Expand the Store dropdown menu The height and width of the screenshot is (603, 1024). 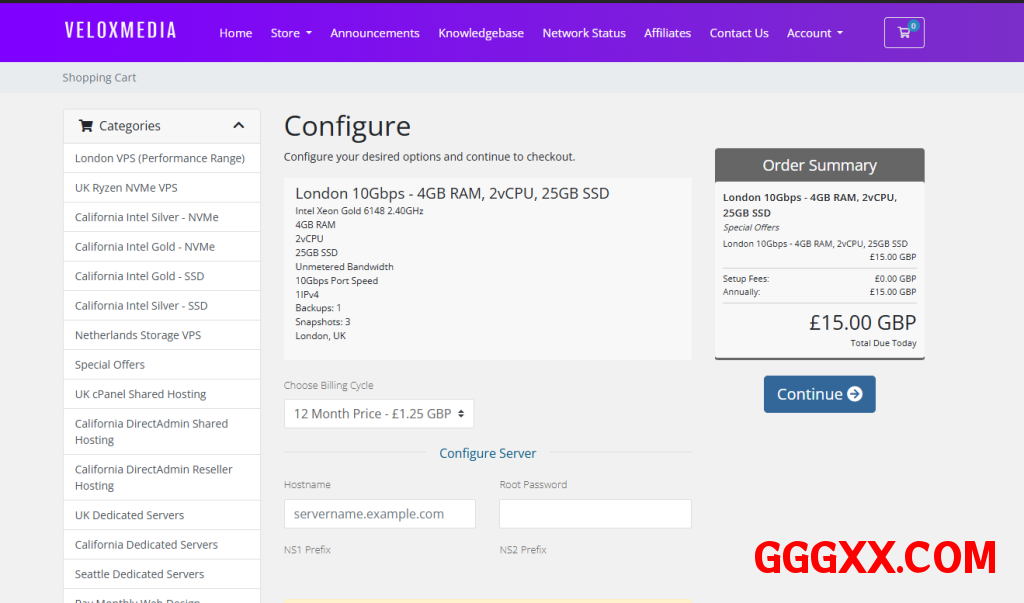(x=291, y=33)
